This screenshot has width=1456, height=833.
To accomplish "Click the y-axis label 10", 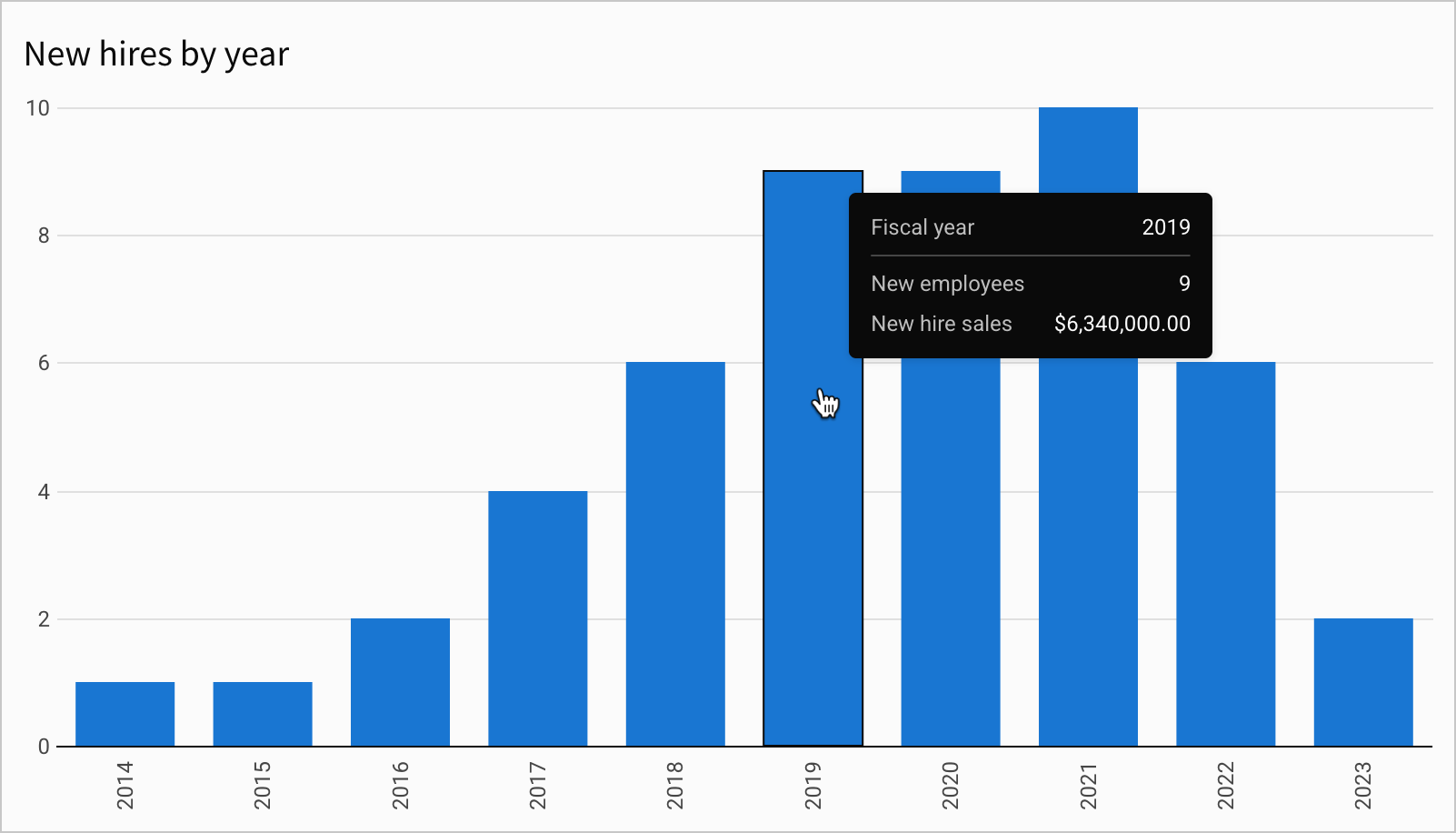I will 37,106.
